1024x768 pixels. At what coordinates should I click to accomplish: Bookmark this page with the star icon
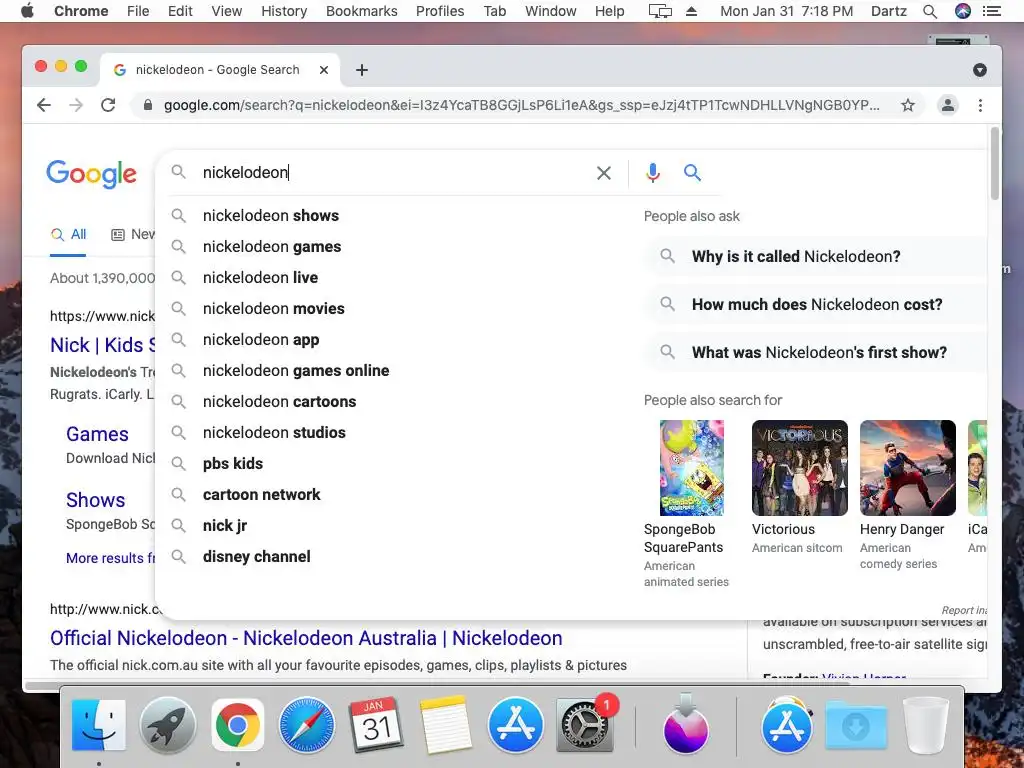908,105
